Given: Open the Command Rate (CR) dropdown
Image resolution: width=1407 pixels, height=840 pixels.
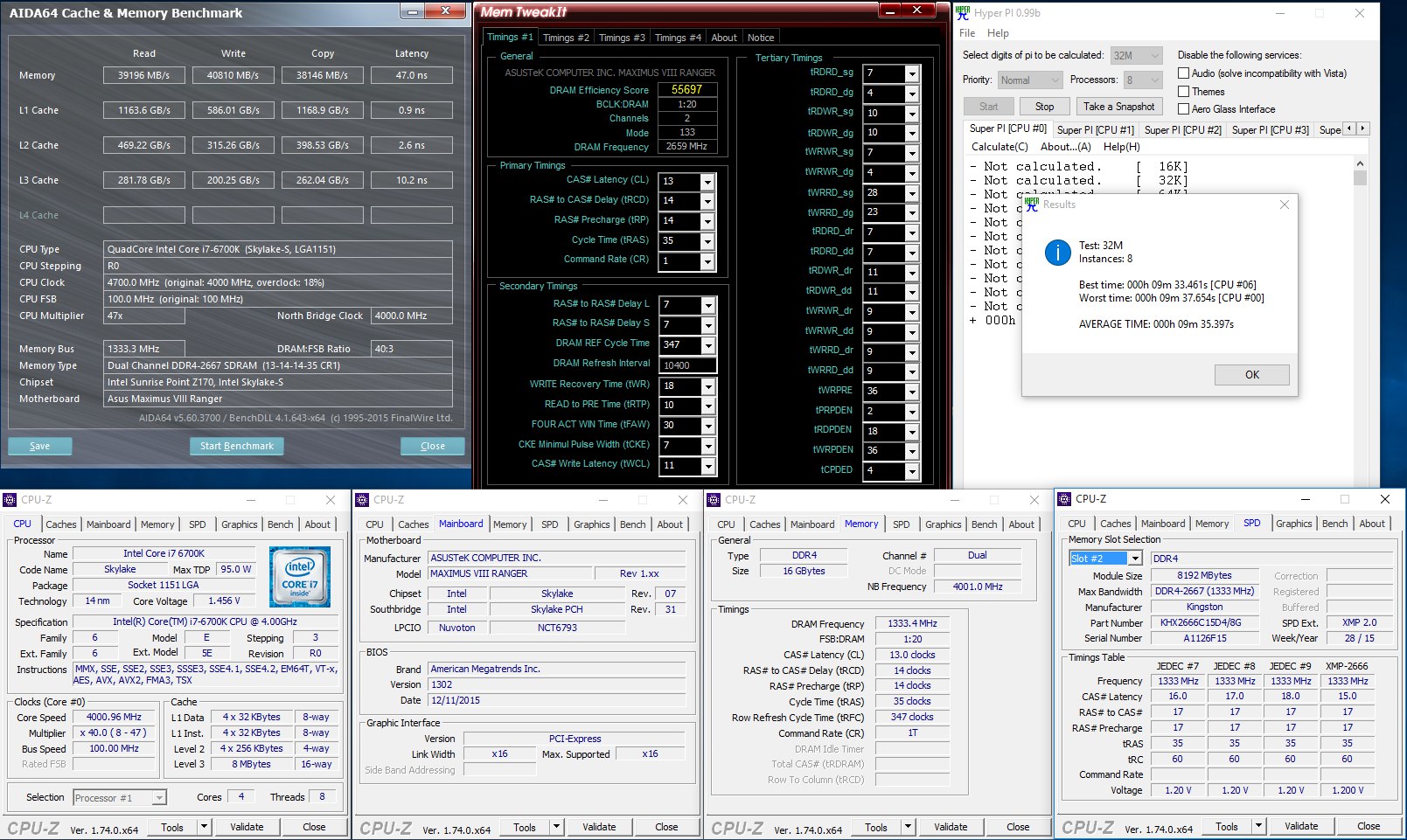Looking at the screenshot, I should tap(707, 261).
